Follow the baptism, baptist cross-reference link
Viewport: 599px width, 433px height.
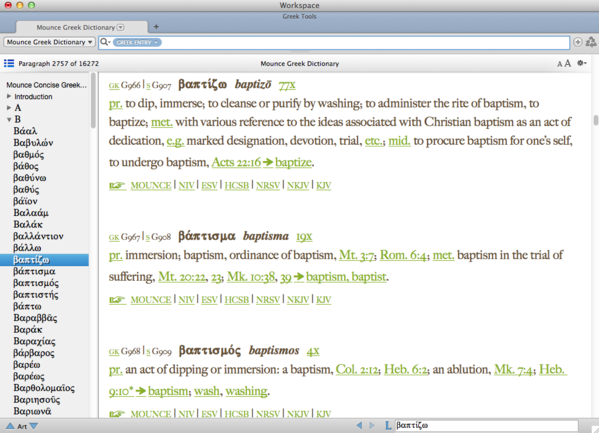[x=346, y=277]
